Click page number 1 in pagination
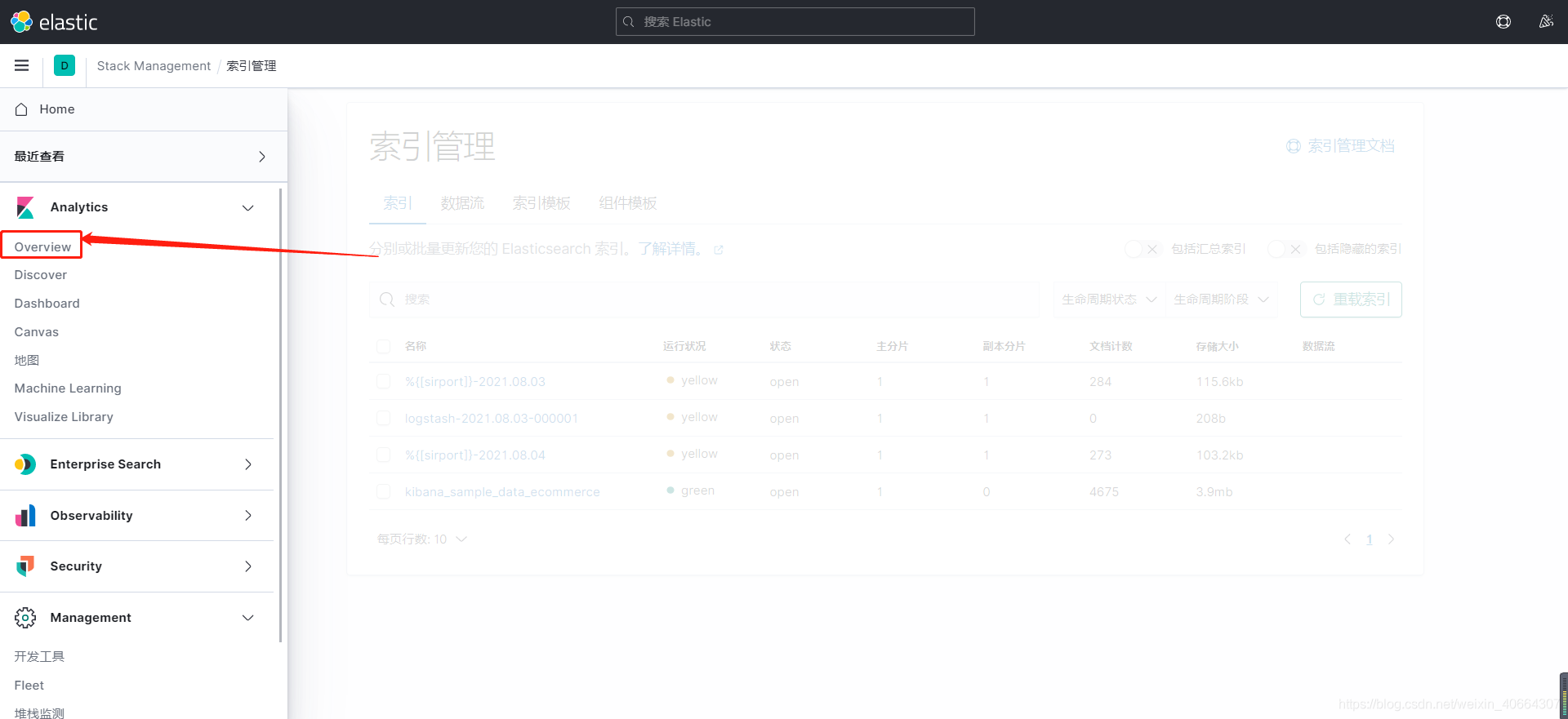Screen dimensions: 1568x719 (1370, 539)
